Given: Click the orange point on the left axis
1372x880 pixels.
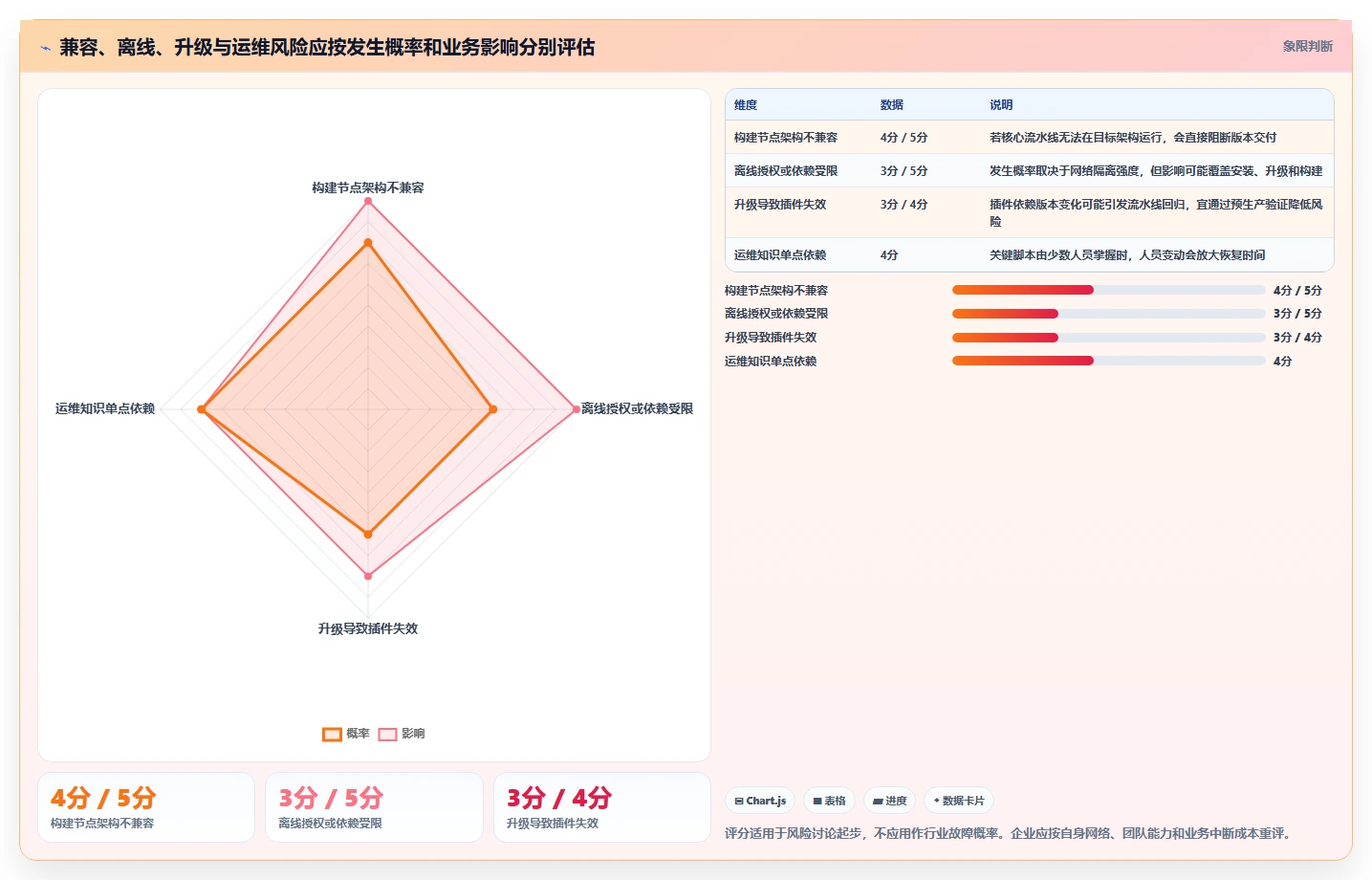Looking at the screenshot, I should click(201, 409).
